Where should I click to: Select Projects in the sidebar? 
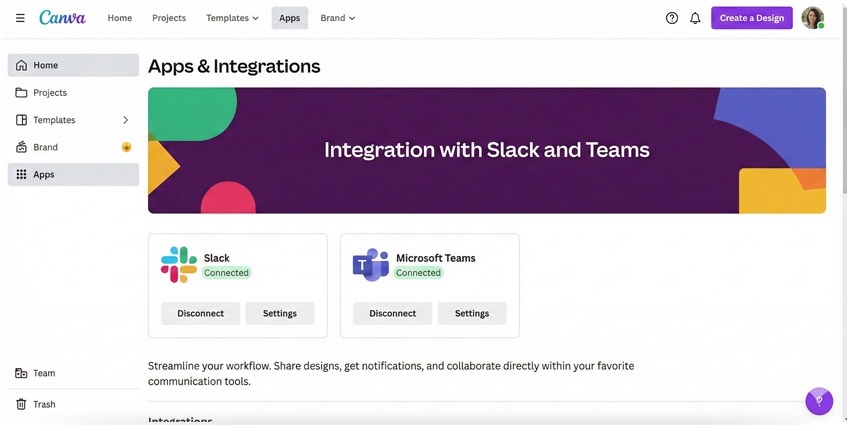click(73, 92)
